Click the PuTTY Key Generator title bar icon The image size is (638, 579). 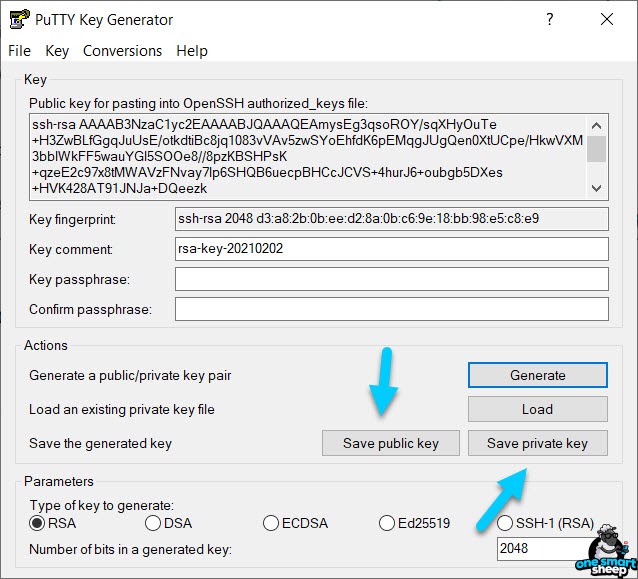coord(19,19)
